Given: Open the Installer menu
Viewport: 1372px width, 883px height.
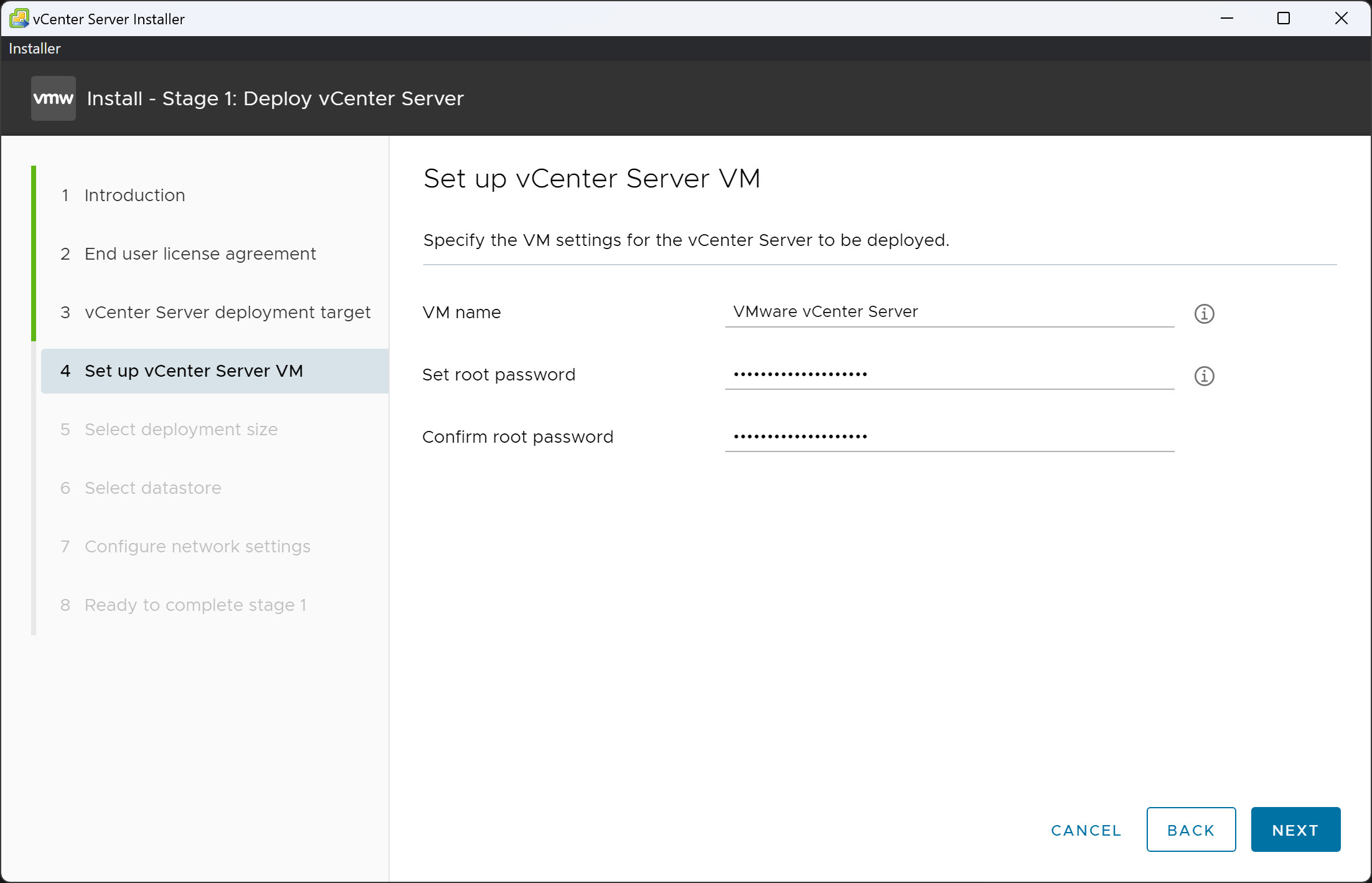Looking at the screenshot, I should [34, 48].
